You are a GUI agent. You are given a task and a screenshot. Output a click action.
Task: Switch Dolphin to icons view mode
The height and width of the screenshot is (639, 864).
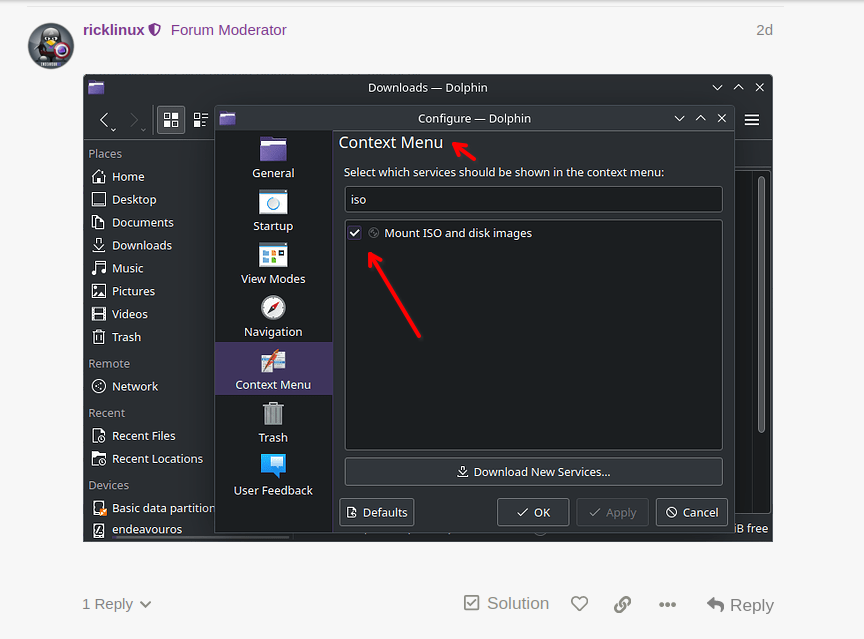[171, 120]
